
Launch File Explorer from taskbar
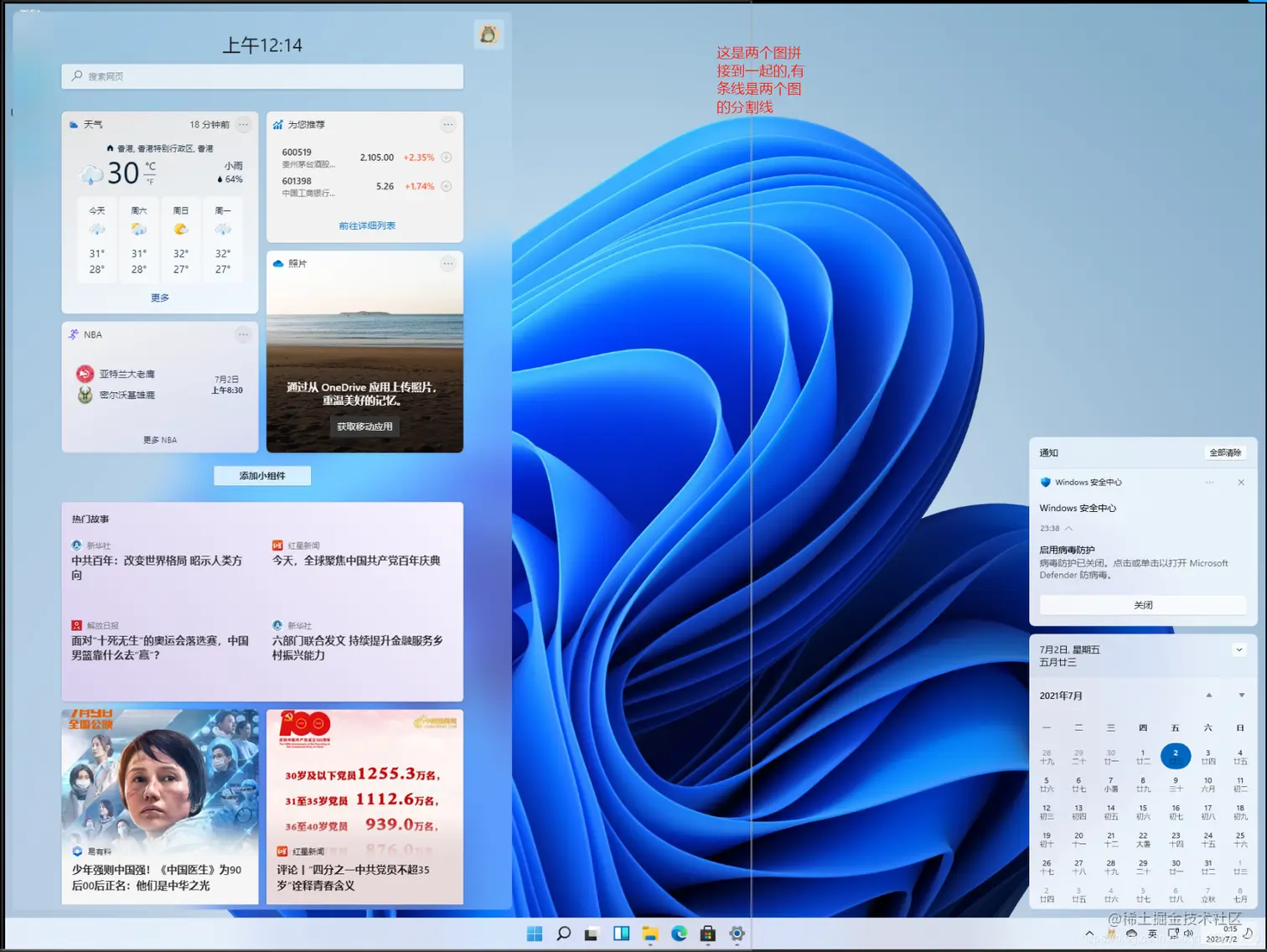(650, 934)
